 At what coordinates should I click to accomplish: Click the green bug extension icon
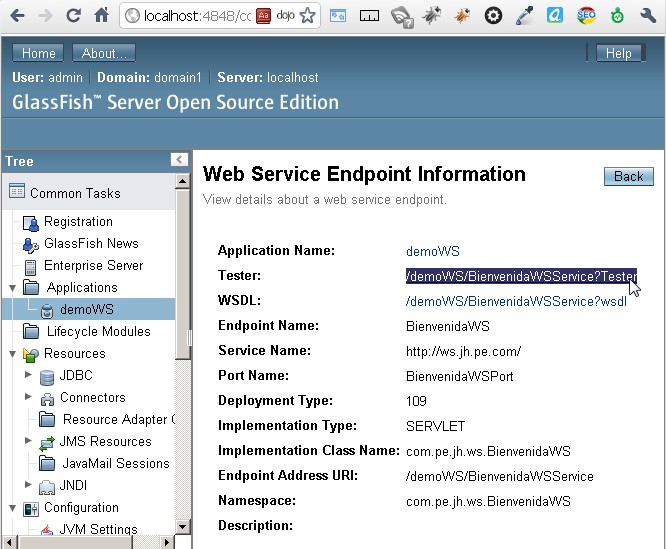click(x=617, y=16)
